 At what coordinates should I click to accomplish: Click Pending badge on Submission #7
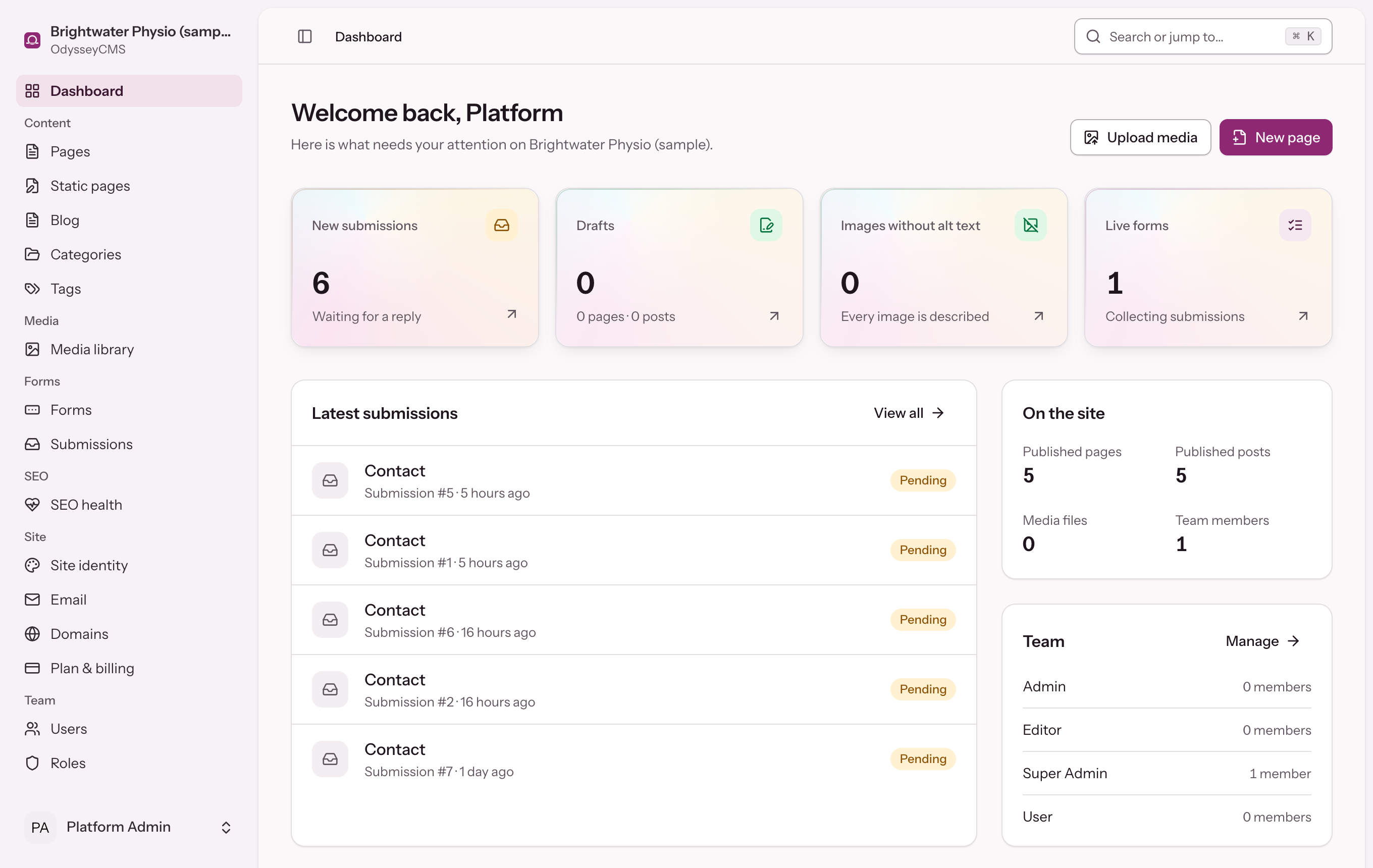point(923,758)
